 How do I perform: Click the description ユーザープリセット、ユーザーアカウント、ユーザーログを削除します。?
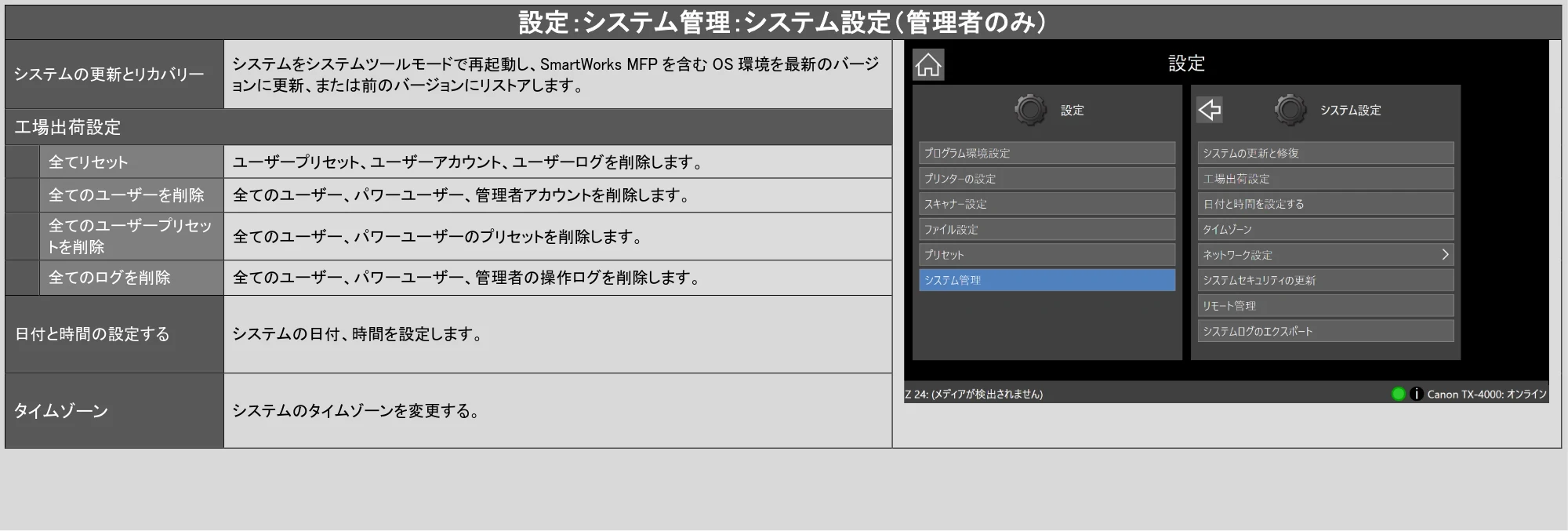tap(469, 162)
